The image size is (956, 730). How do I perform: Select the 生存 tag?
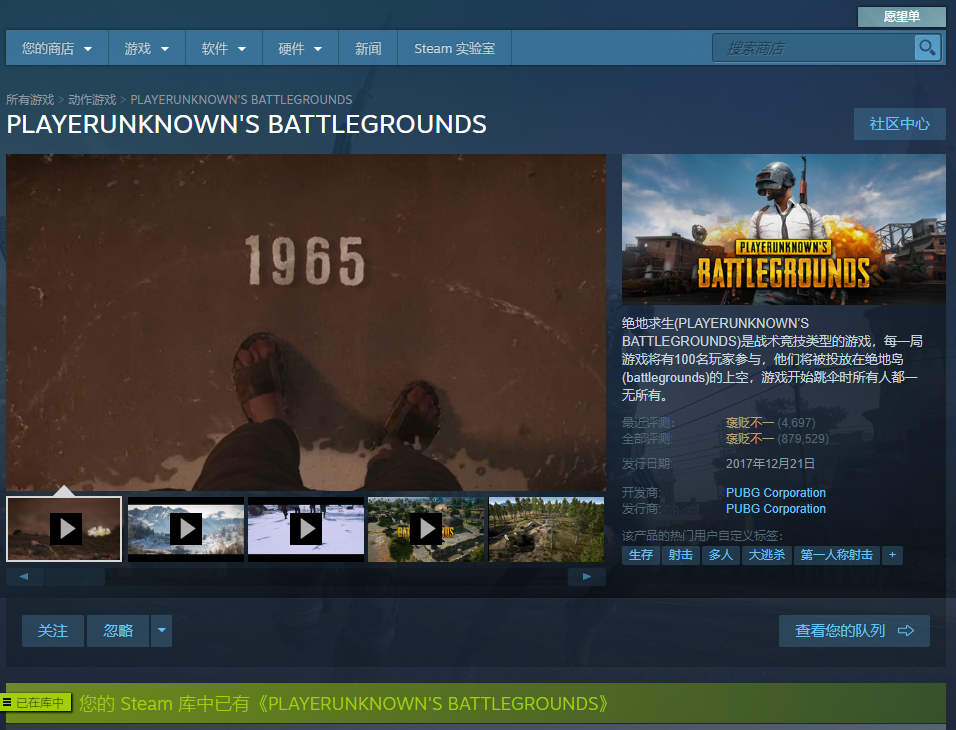tap(641, 555)
